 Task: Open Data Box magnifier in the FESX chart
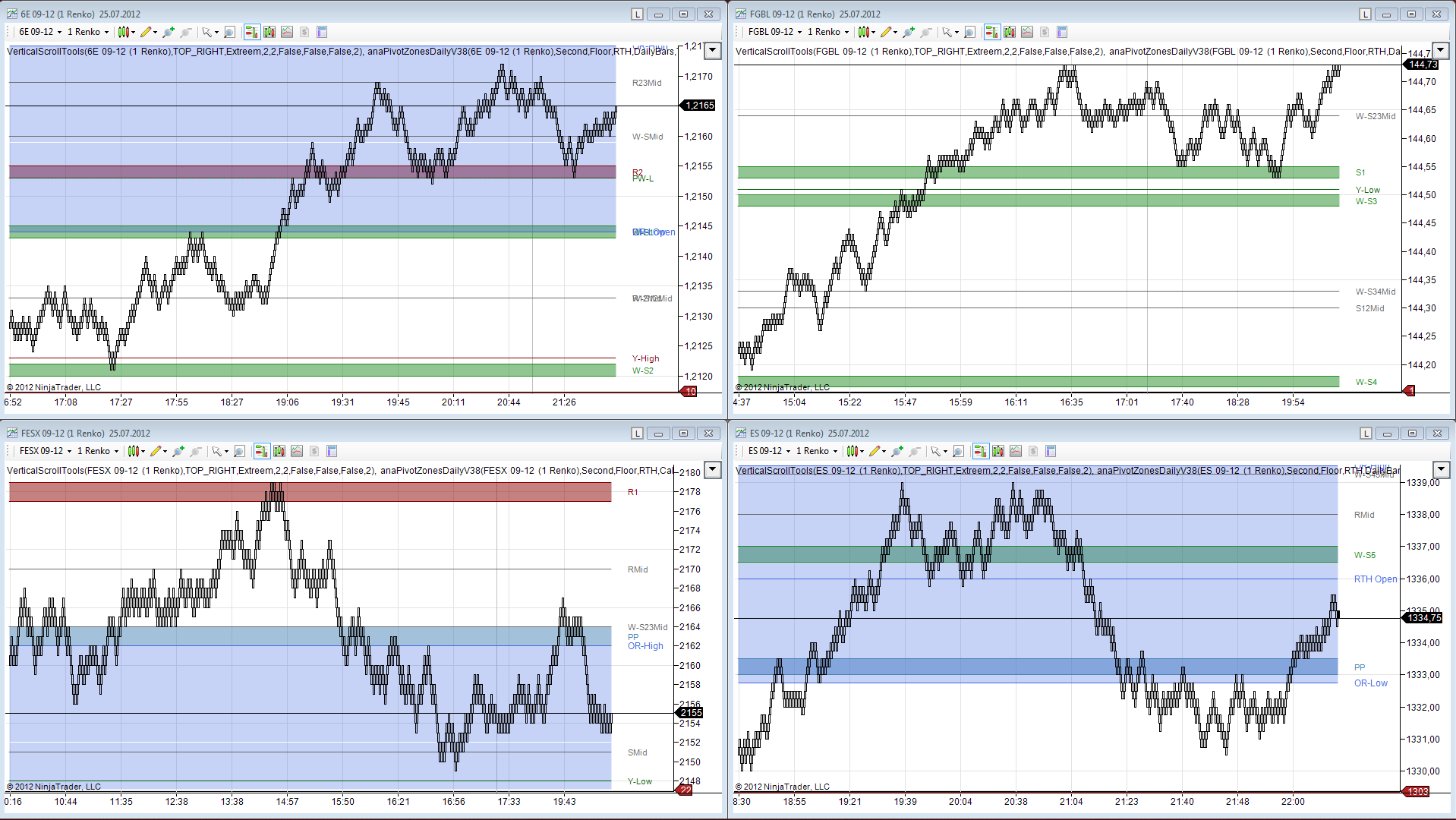[239, 451]
